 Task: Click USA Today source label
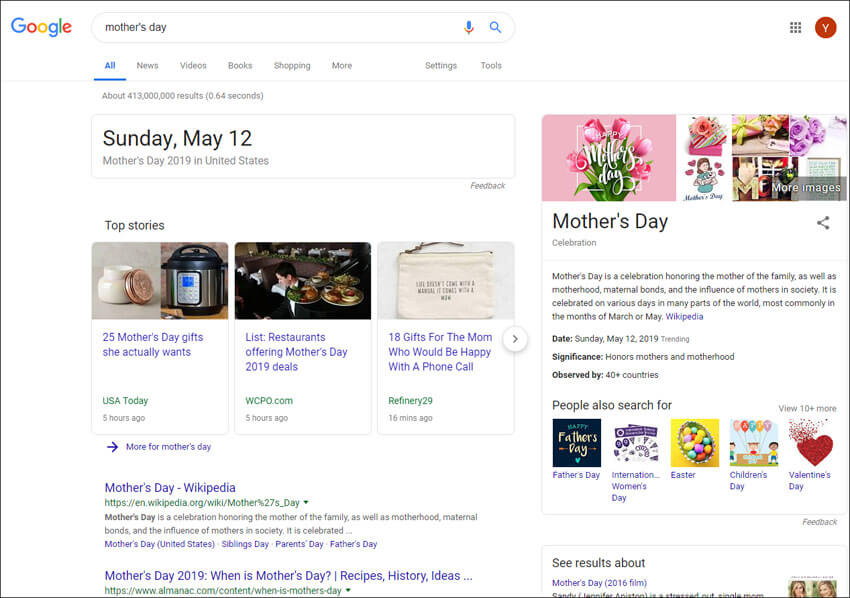[125, 401]
